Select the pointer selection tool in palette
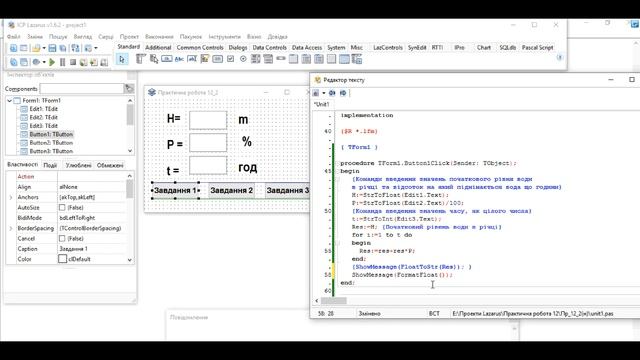Viewport: 640px width, 360px height. coord(122,60)
